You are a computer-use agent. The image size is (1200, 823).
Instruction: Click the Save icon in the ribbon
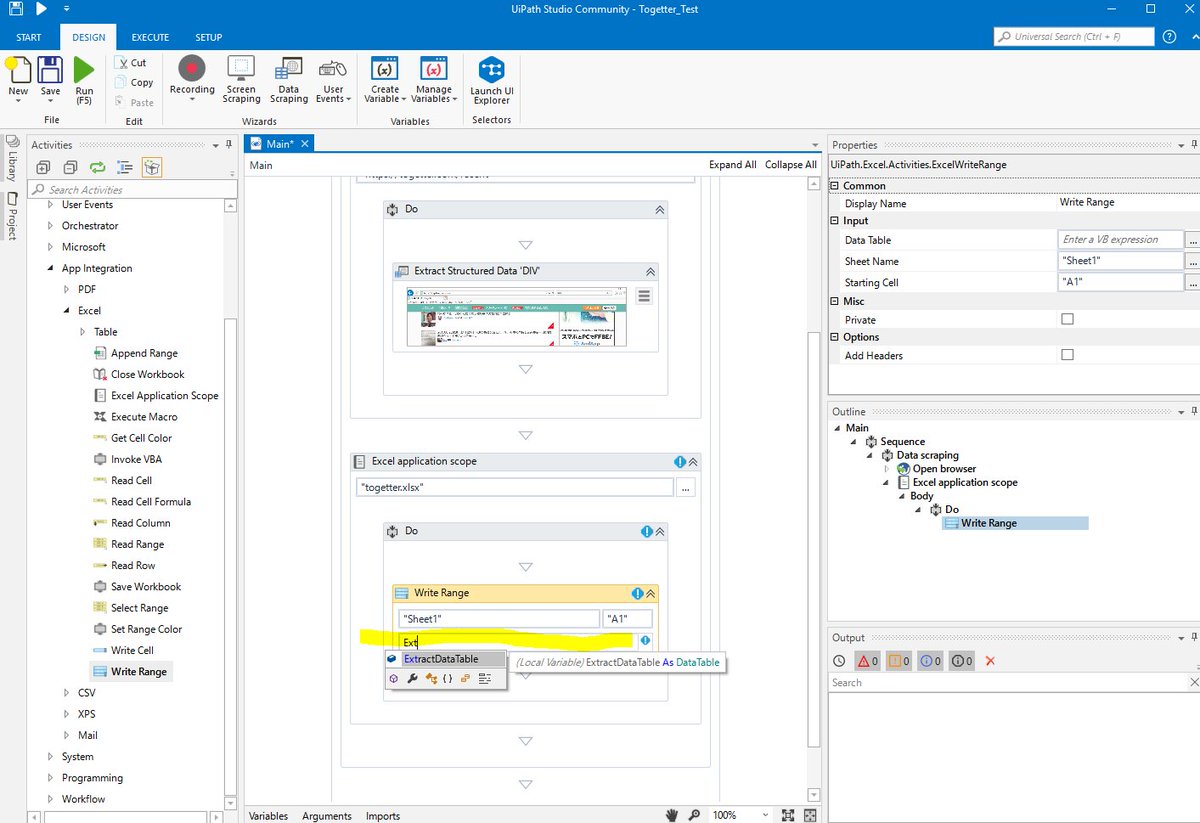(x=50, y=72)
